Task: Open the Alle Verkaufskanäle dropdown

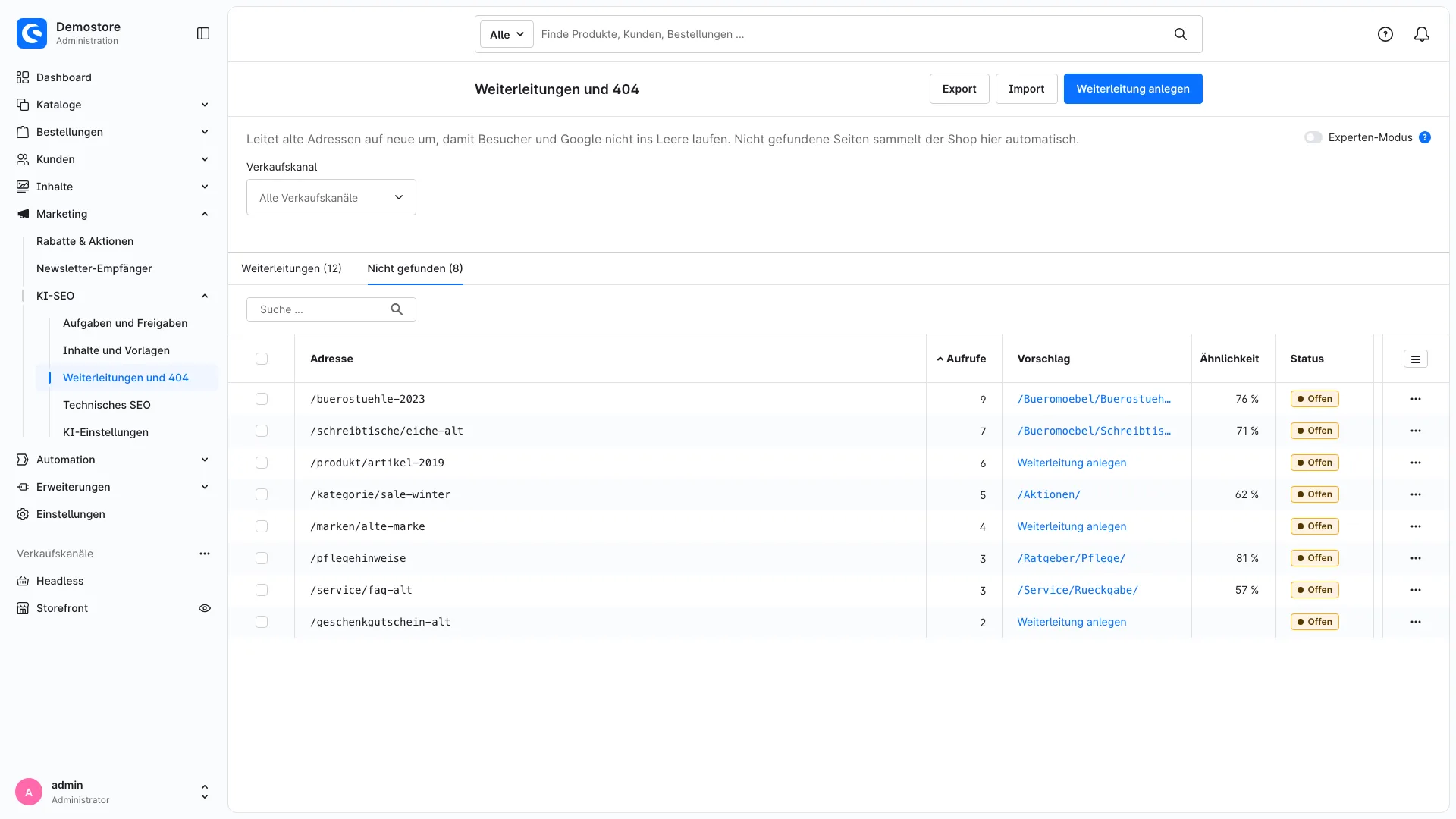Action: [331, 197]
